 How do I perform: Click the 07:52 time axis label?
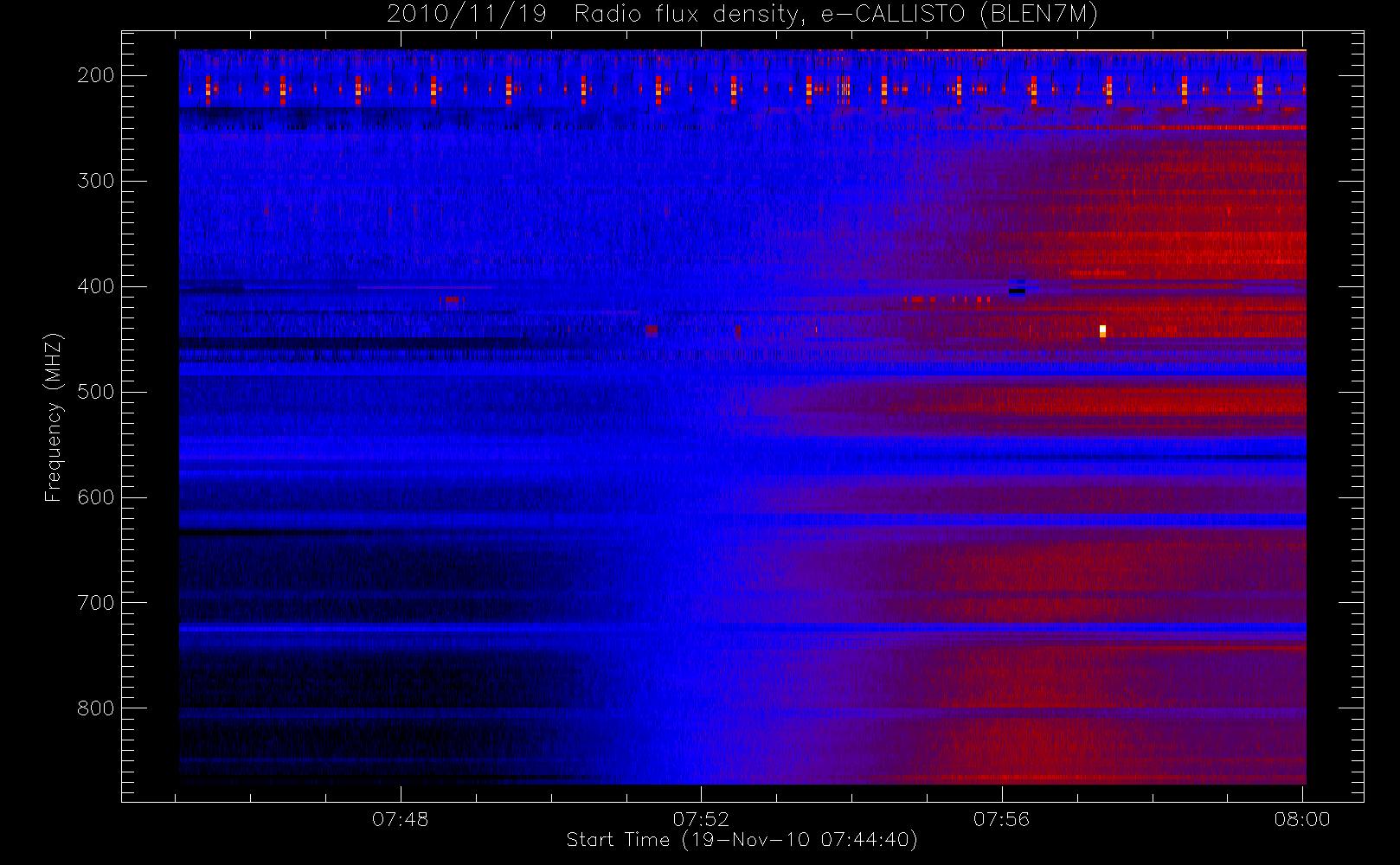pyautogui.click(x=701, y=819)
